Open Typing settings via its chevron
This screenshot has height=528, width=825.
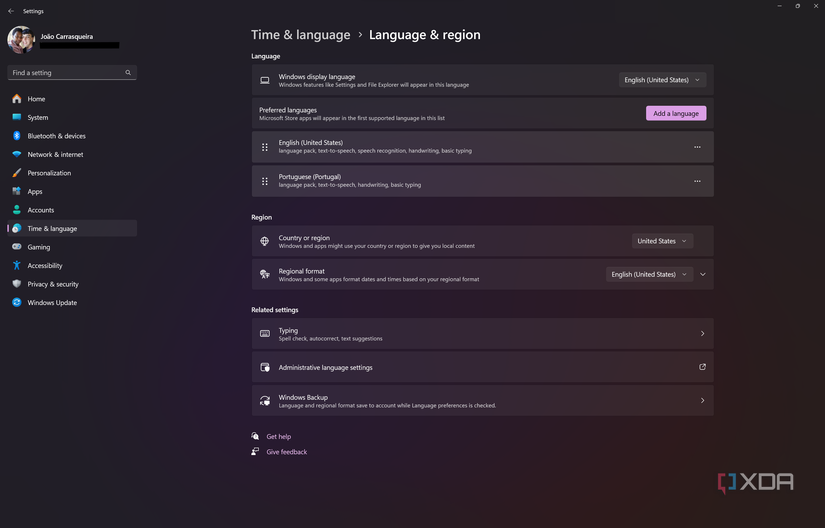click(702, 333)
